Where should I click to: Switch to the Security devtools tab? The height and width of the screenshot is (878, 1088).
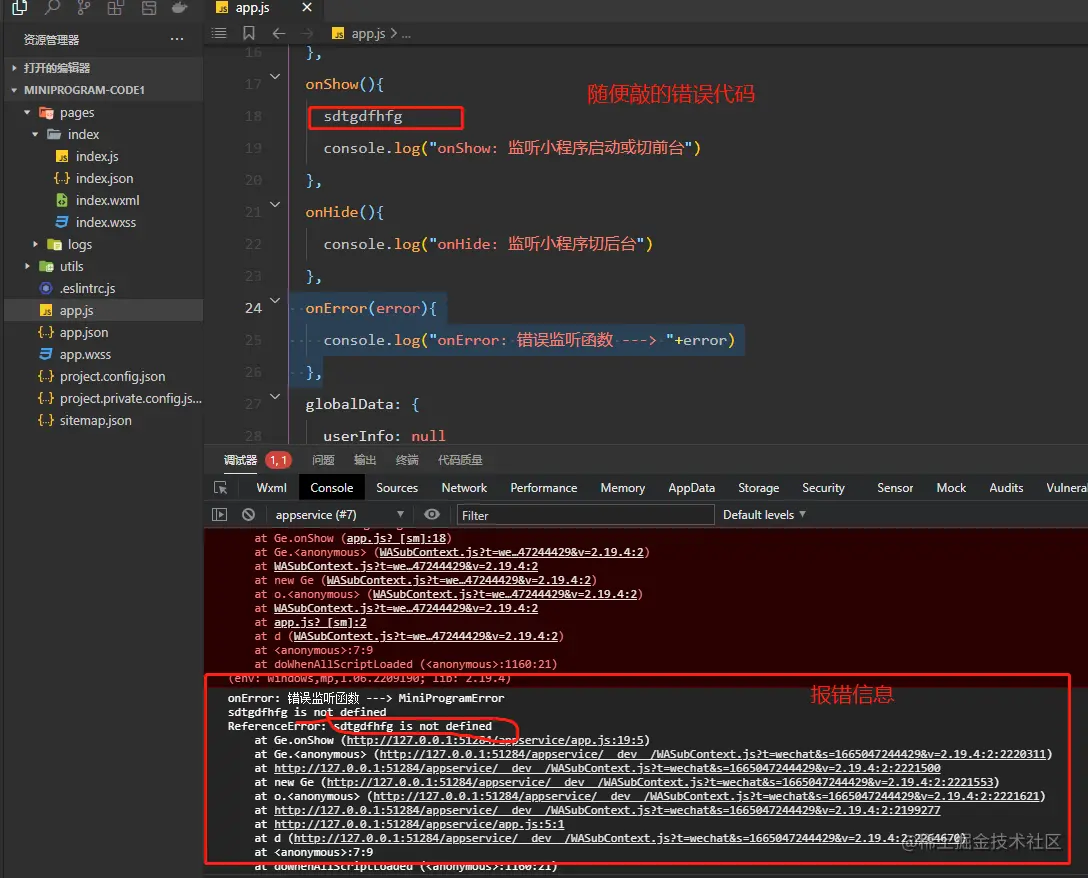pos(823,488)
